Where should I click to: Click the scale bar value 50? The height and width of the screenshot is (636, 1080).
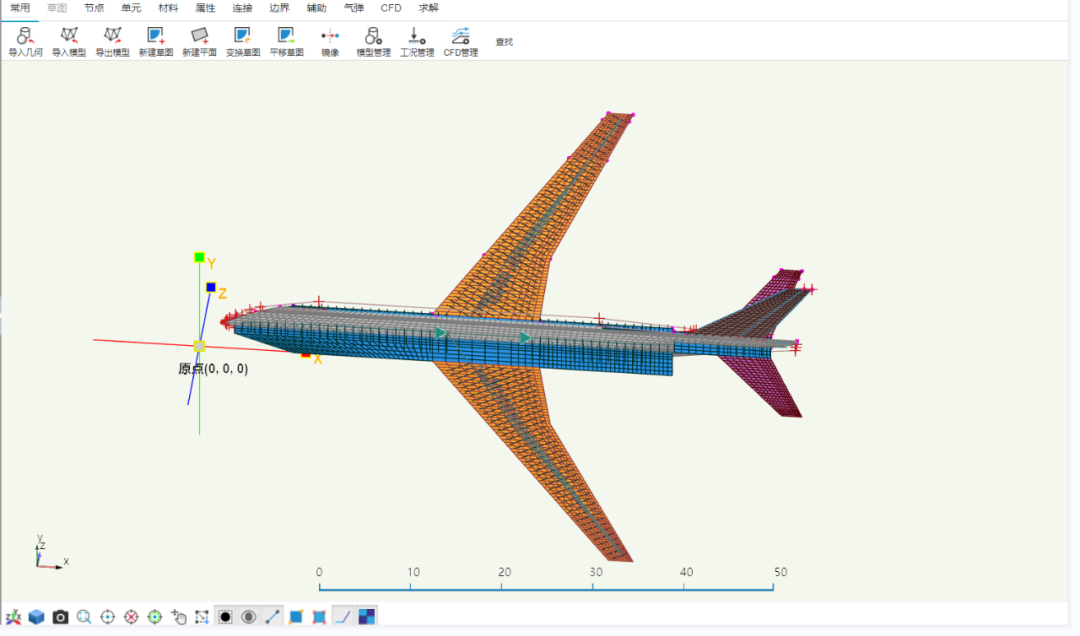coord(780,572)
